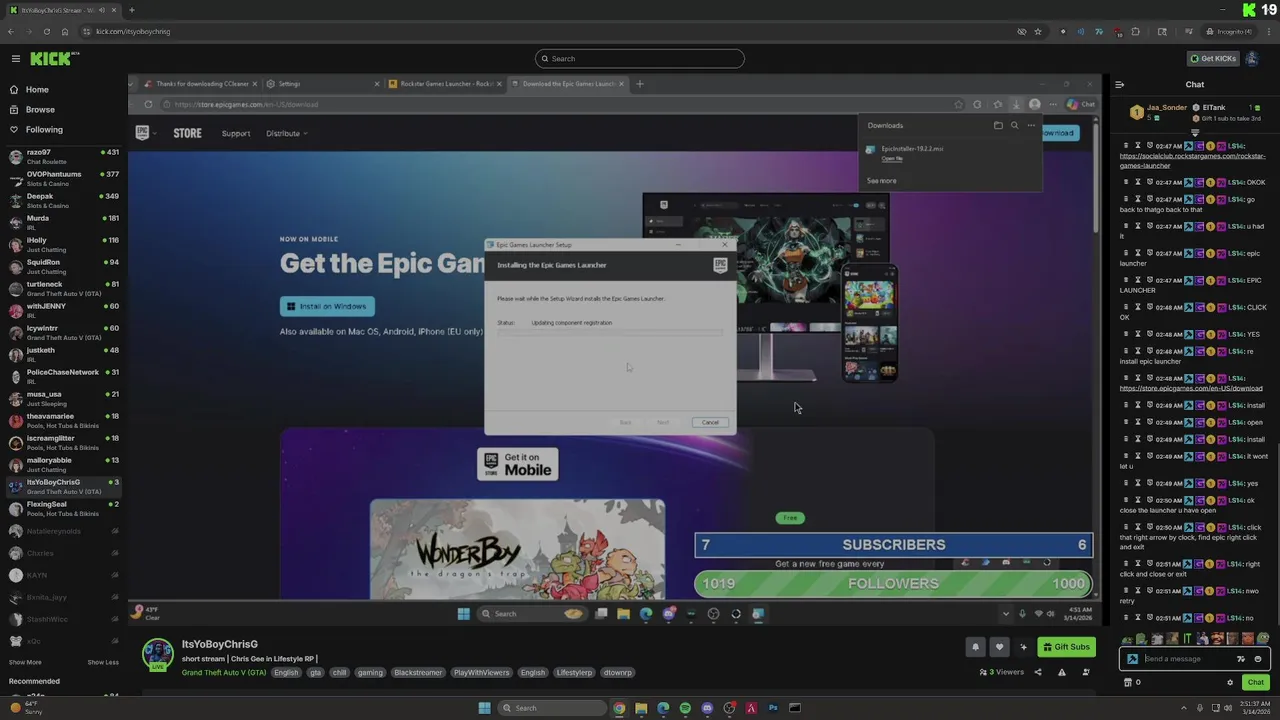The height and width of the screenshot is (720, 1280).
Task: Click the gta tag
Action: [315, 673]
